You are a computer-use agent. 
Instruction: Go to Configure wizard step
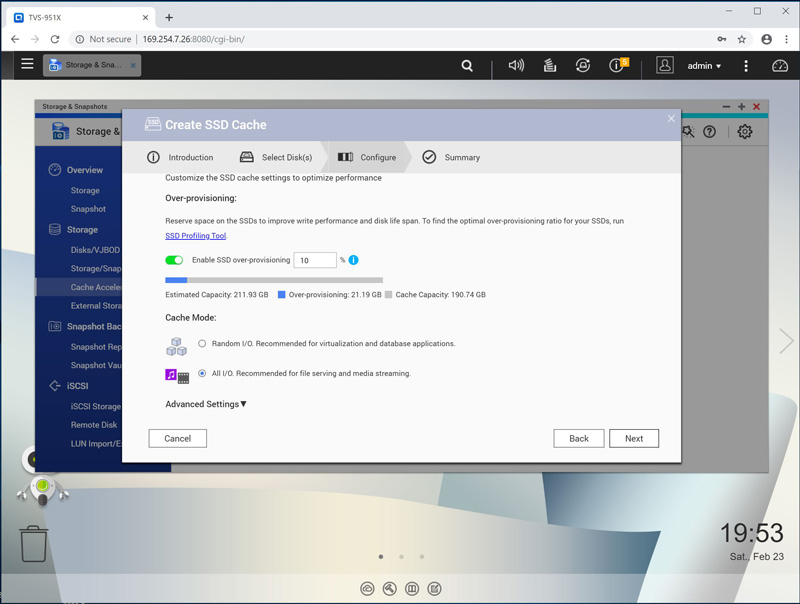[367, 157]
